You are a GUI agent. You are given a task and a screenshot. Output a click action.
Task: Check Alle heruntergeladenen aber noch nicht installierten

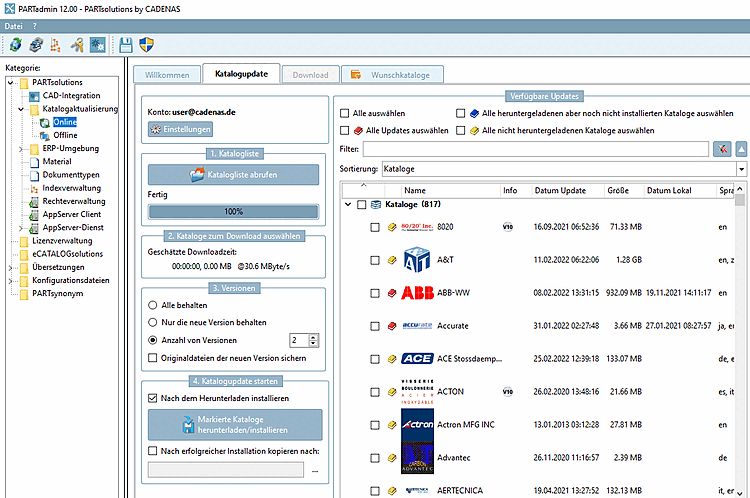[460, 113]
